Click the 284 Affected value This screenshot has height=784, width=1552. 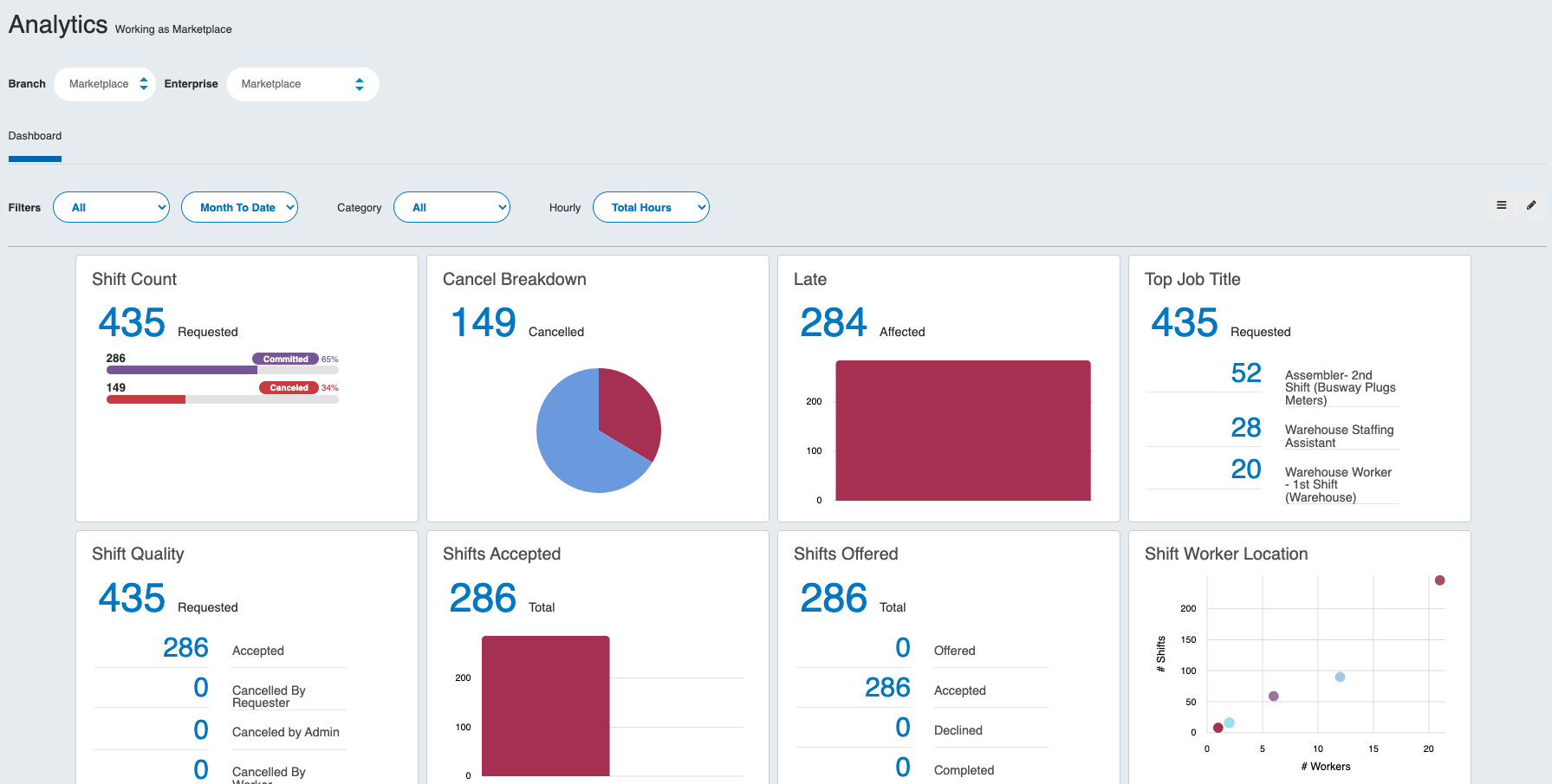834,322
